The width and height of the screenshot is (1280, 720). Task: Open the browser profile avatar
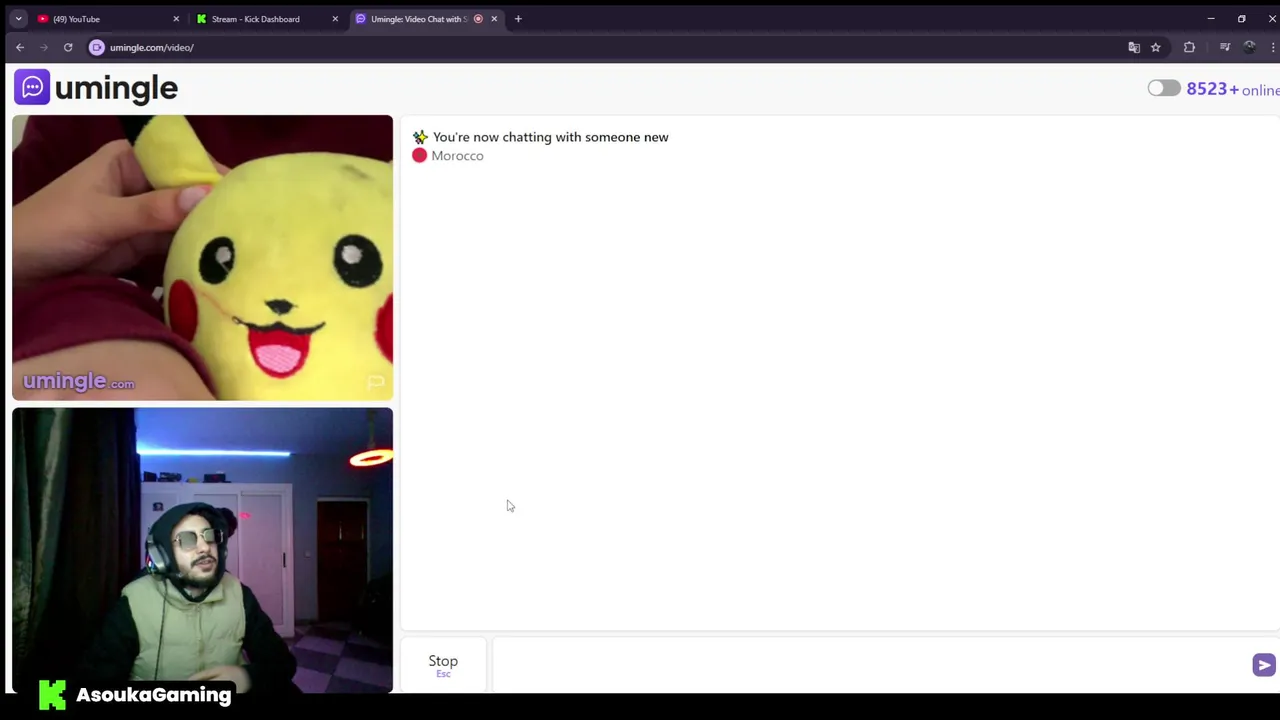coord(1249,47)
